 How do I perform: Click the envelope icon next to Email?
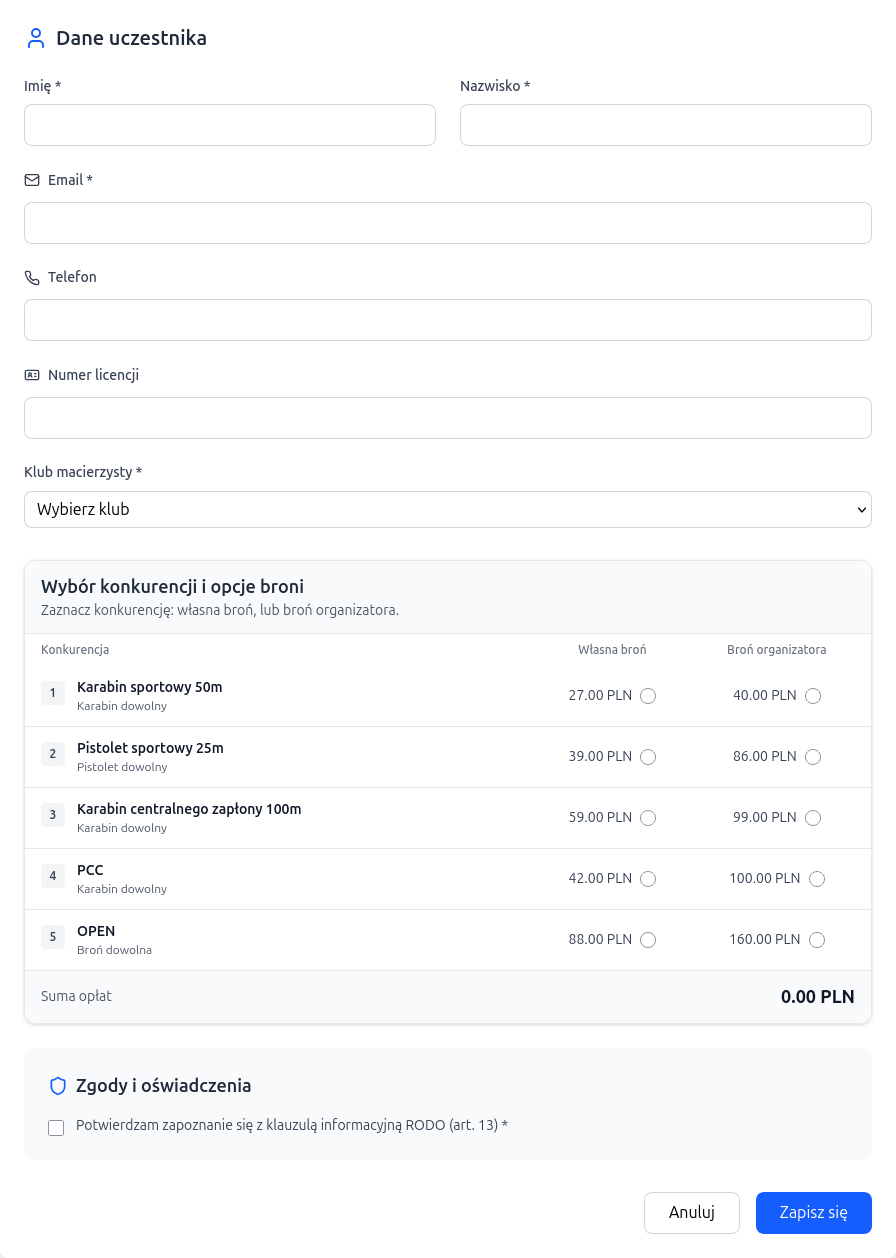click(32, 180)
